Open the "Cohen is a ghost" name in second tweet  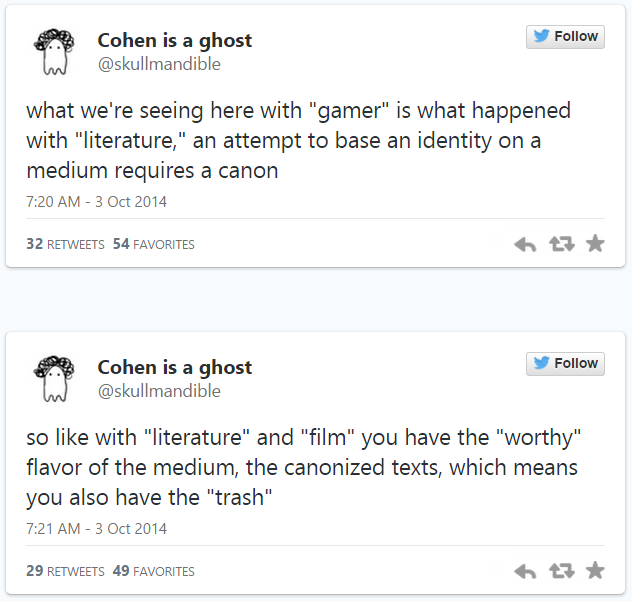click(x=174, y=368)
